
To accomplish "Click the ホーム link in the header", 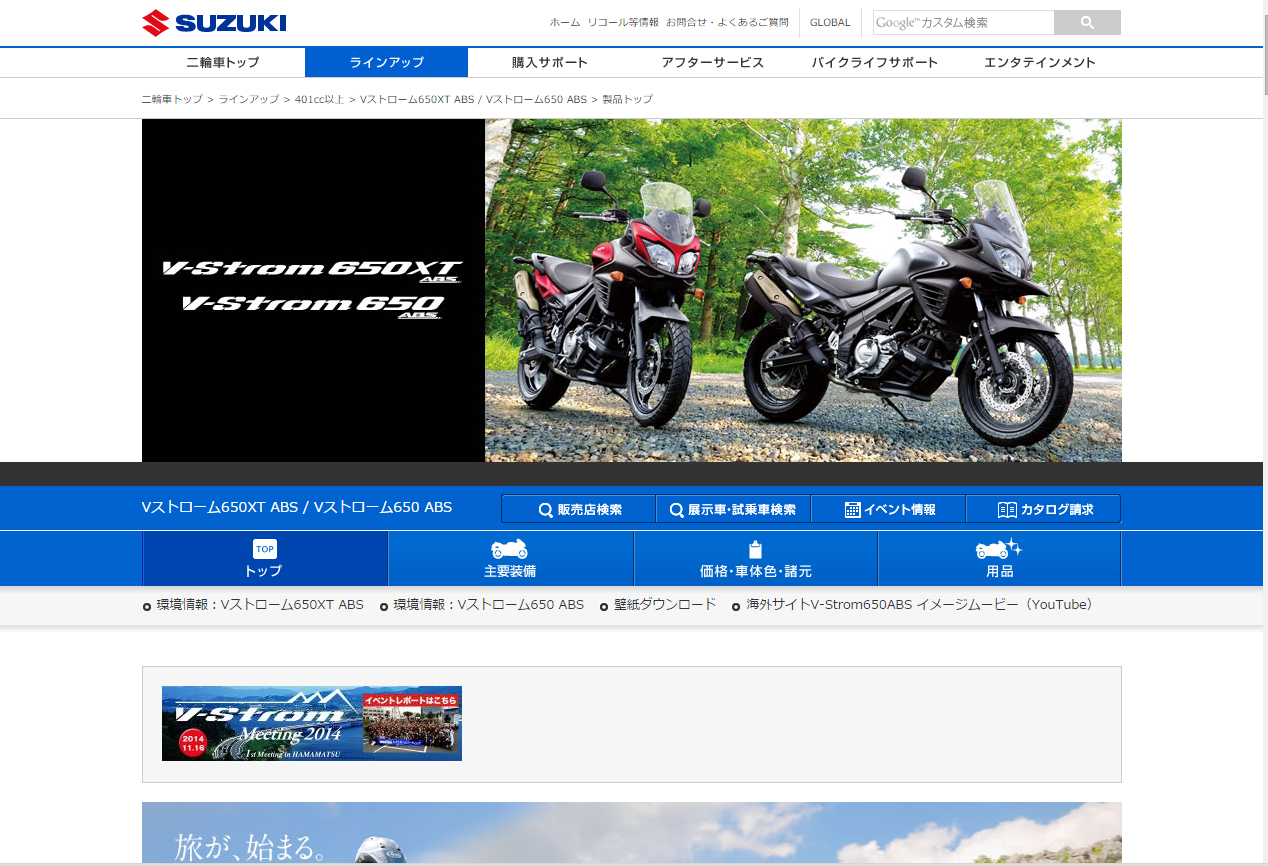I will (x=565, y=22).
